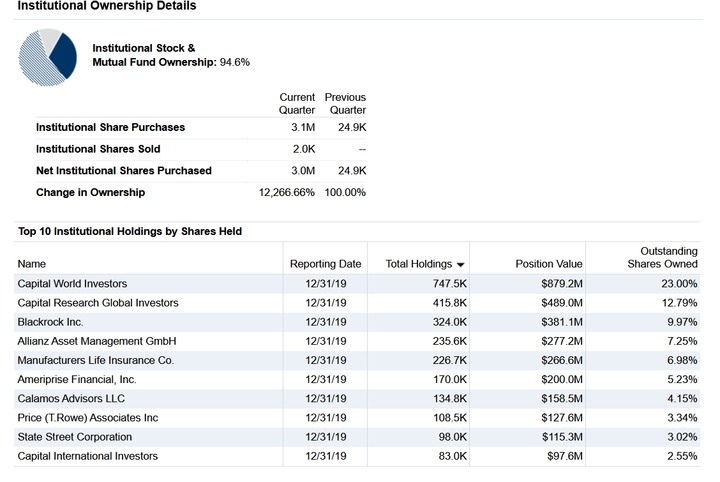Click the 3.02% shares owned value
This screenshot has height=482, width=720.
682,437
